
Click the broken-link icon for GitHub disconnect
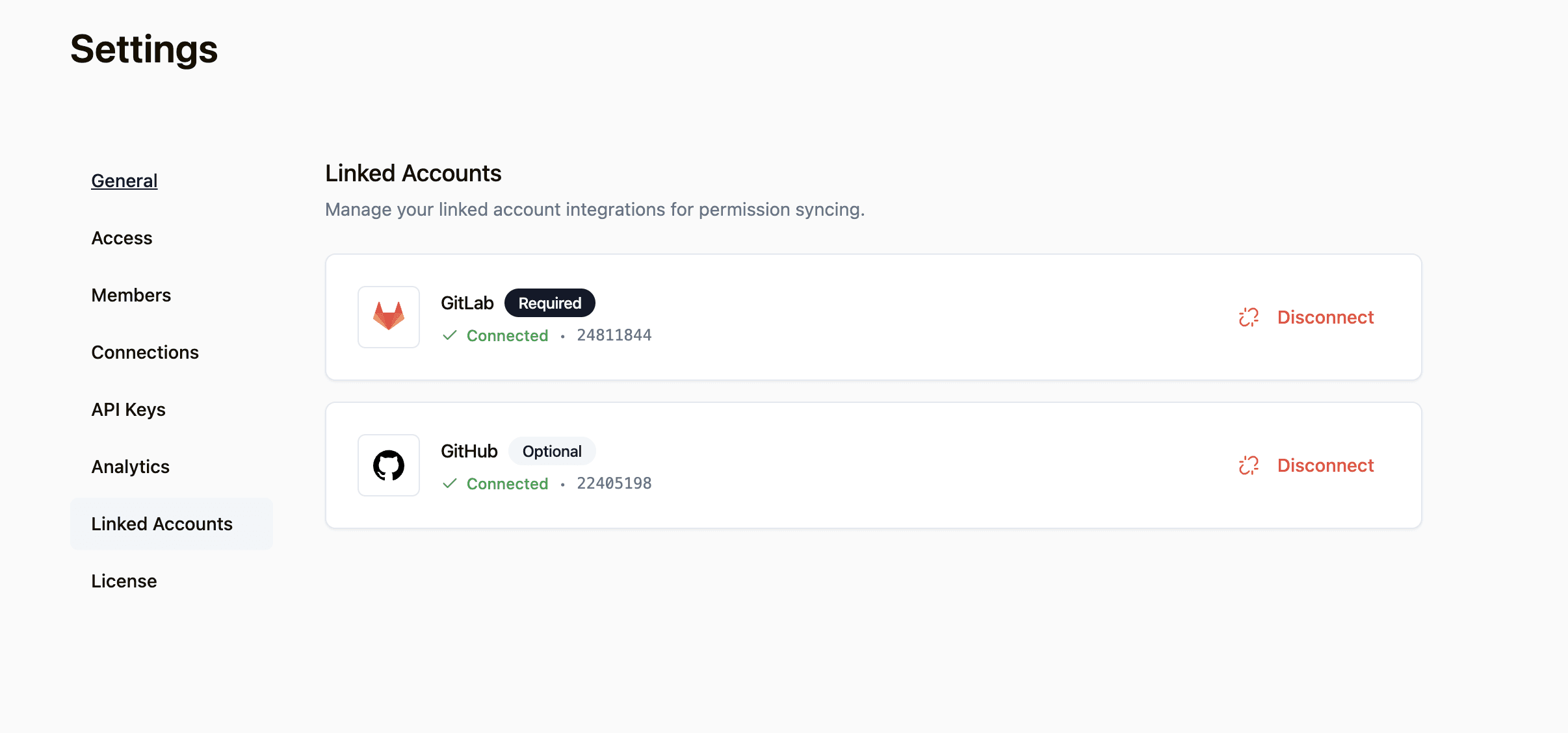(x=1249, y=465)
